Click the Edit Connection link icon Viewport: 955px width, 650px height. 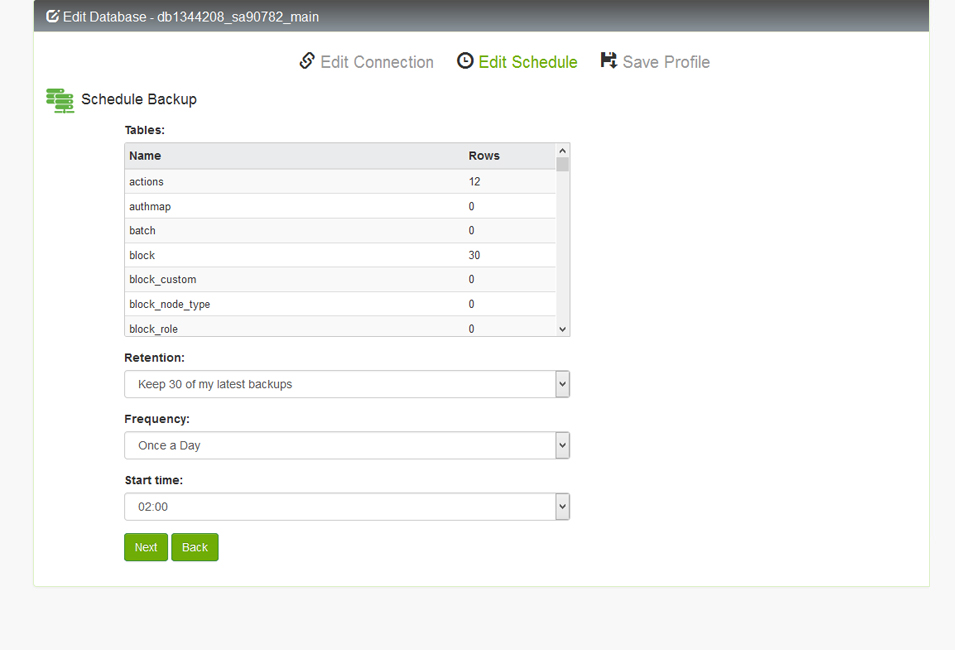pos(307,61)
